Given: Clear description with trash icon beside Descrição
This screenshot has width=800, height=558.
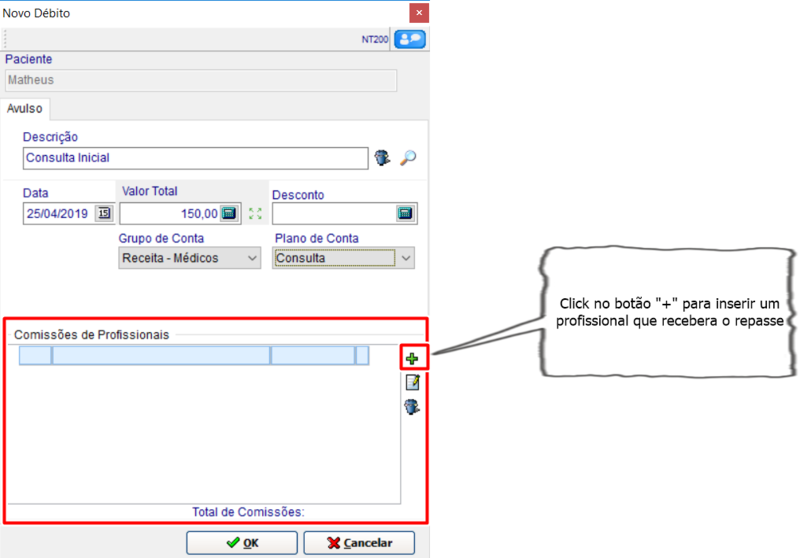Looking at the screenshot, I should pos(382,158).
